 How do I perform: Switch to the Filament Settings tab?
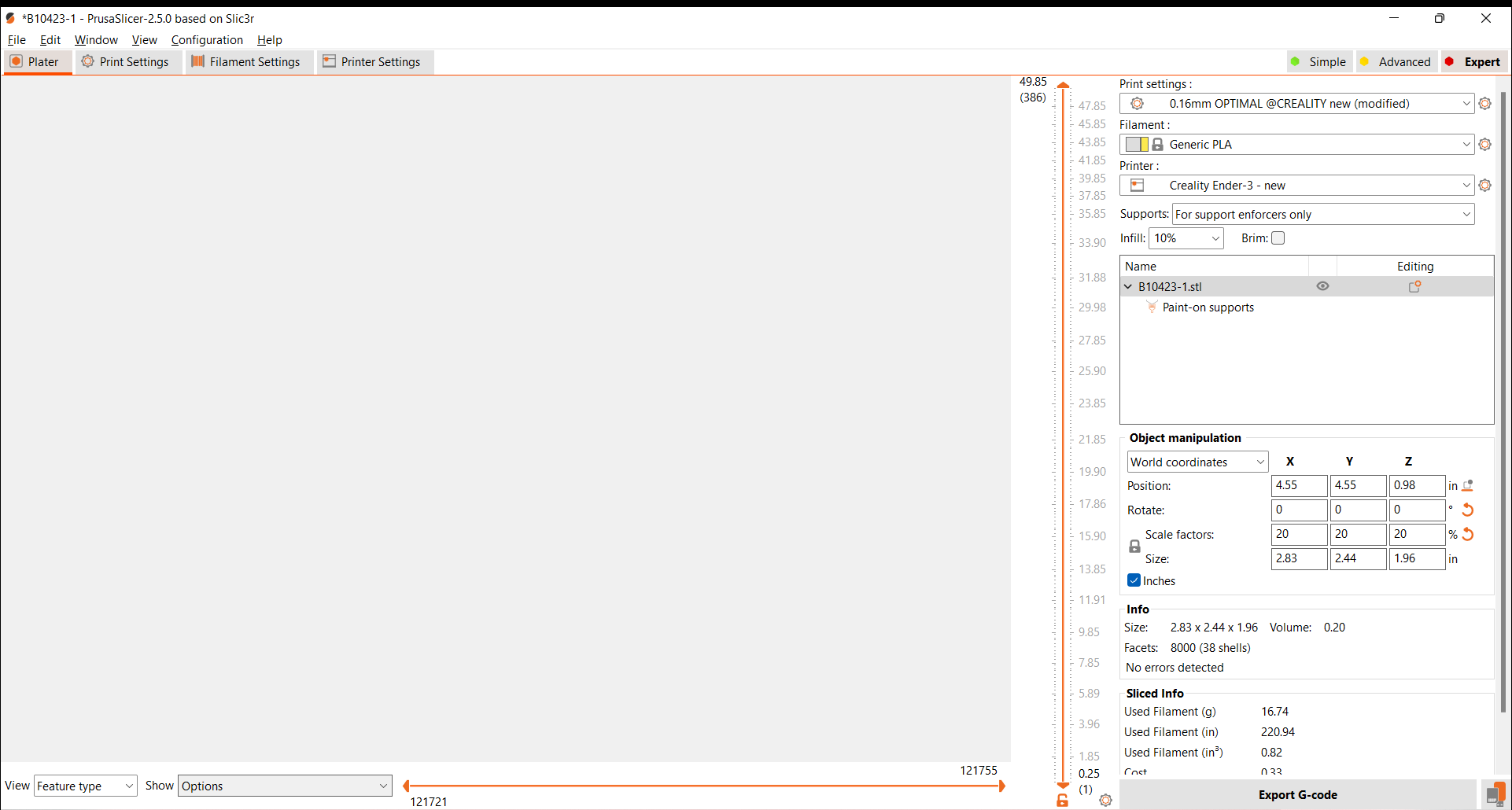coord(248,61)
